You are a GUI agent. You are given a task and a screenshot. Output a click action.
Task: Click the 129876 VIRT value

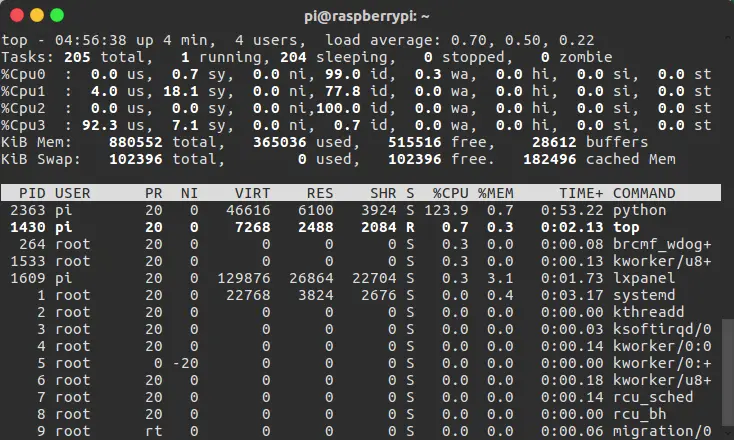pyautogui.click(x=244, y=278)
